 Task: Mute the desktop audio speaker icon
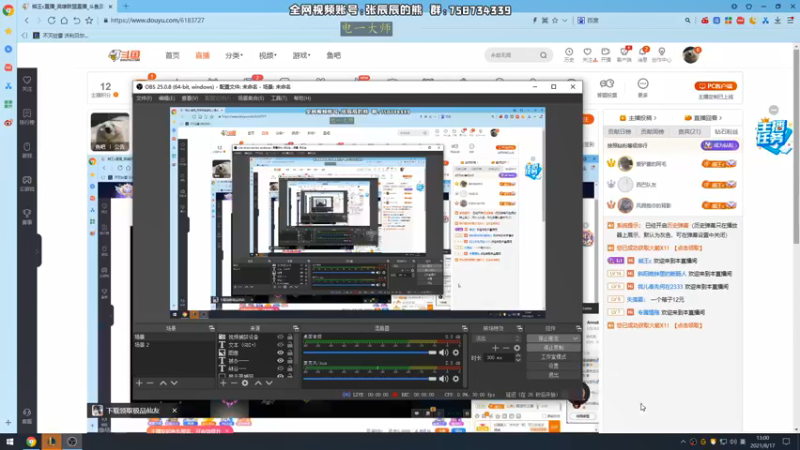(443, 353)
